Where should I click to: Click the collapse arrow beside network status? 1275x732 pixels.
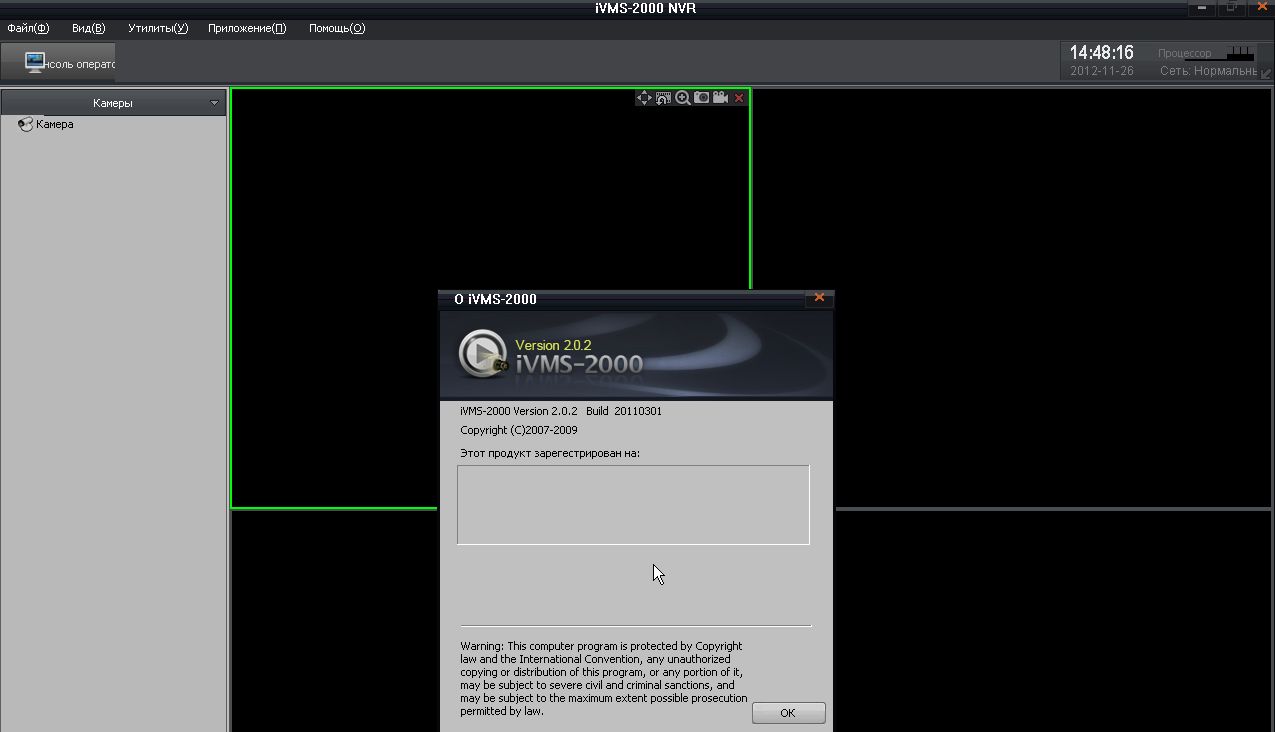[x=1266, y=73]
